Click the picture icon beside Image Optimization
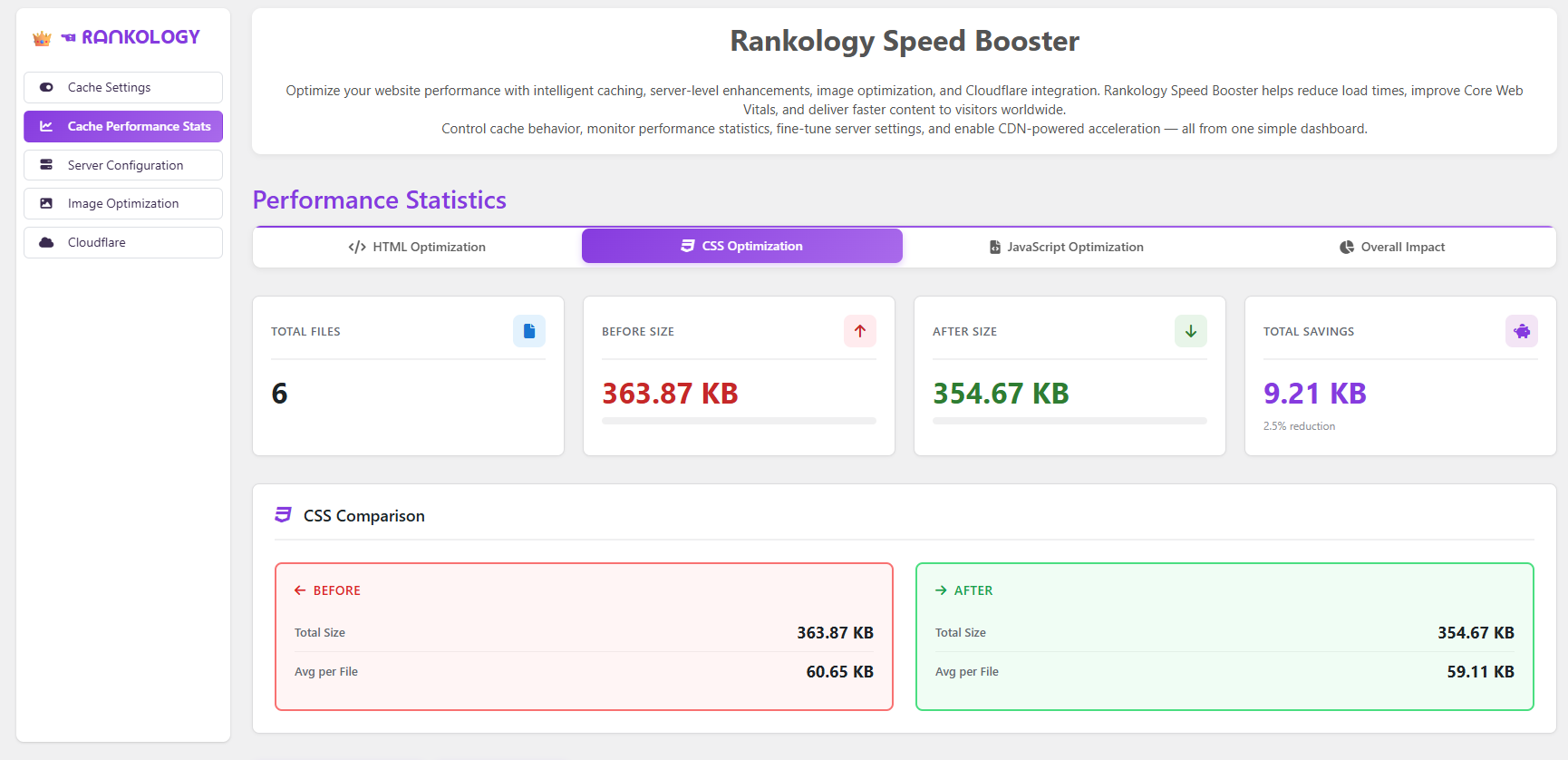This screenshot has height=760, width=1568. pos(46,204)
